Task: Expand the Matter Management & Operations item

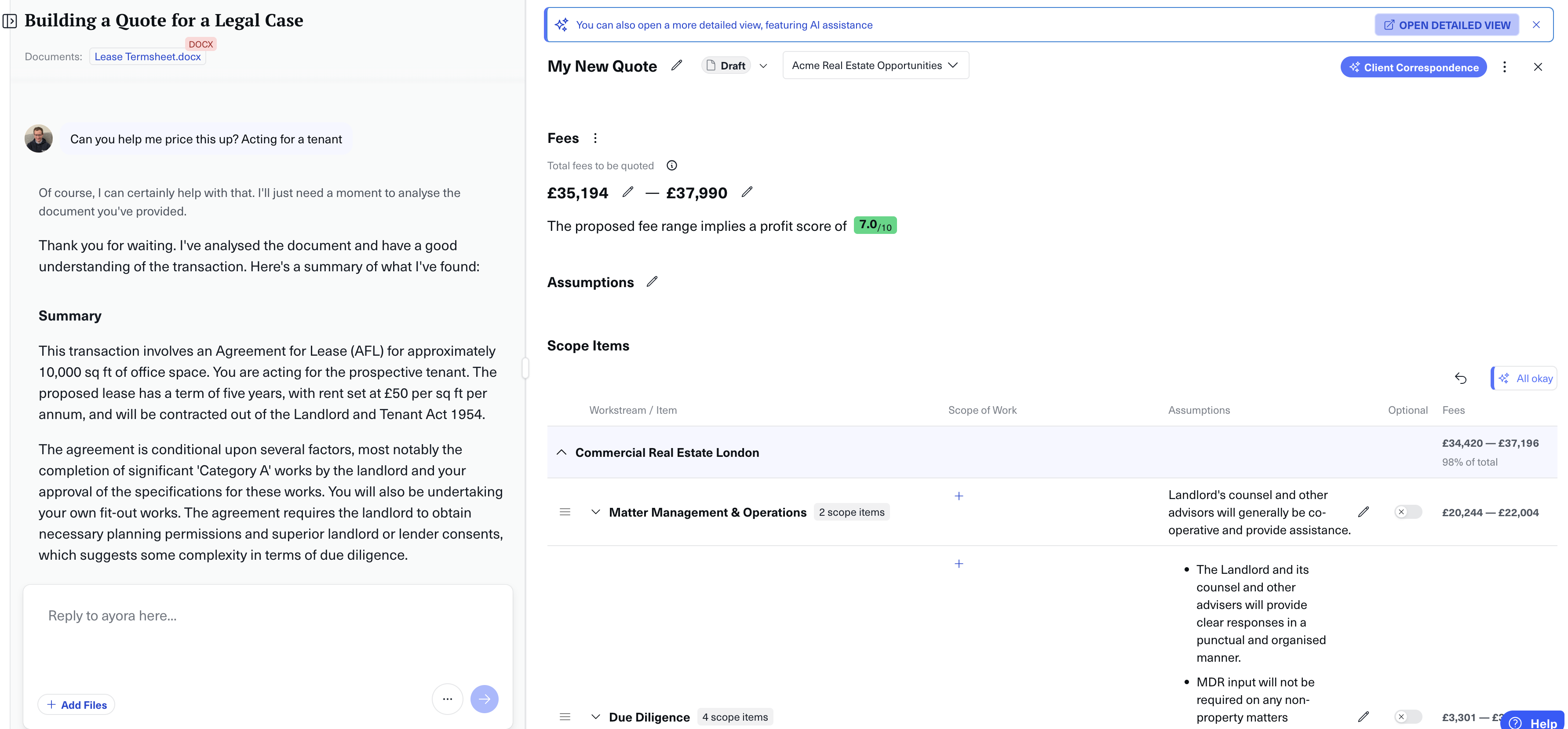Action: click(x=595, y=512)
